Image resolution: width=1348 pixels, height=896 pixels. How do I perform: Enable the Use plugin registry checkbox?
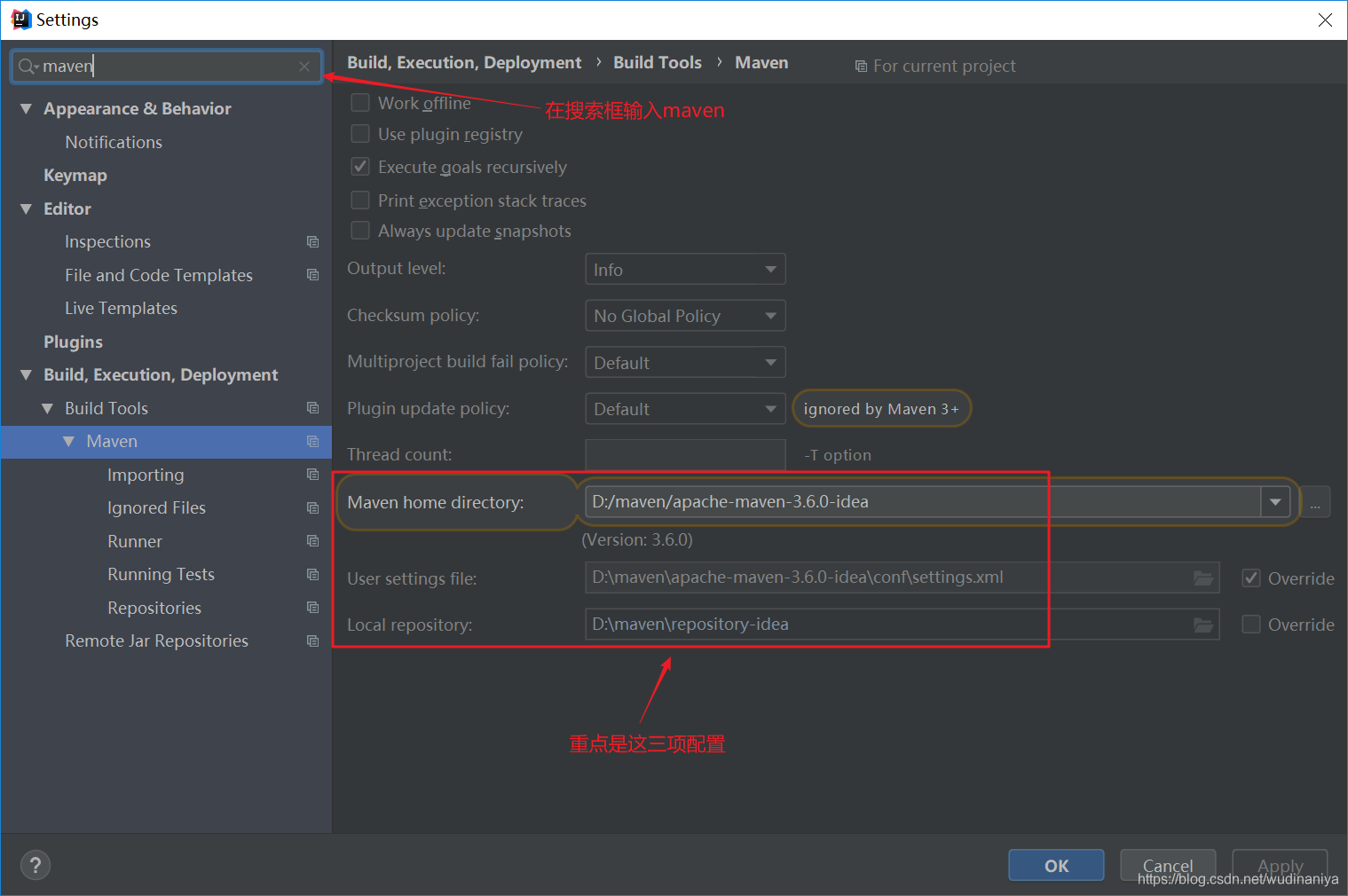[360, 134]
